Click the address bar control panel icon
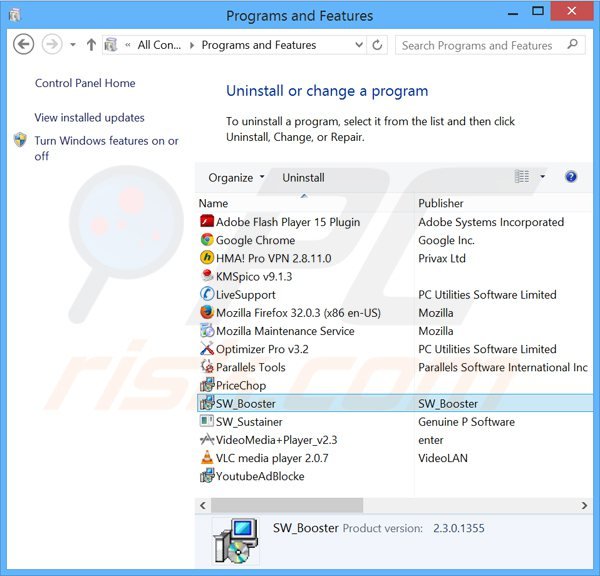 tap(111, 45)
